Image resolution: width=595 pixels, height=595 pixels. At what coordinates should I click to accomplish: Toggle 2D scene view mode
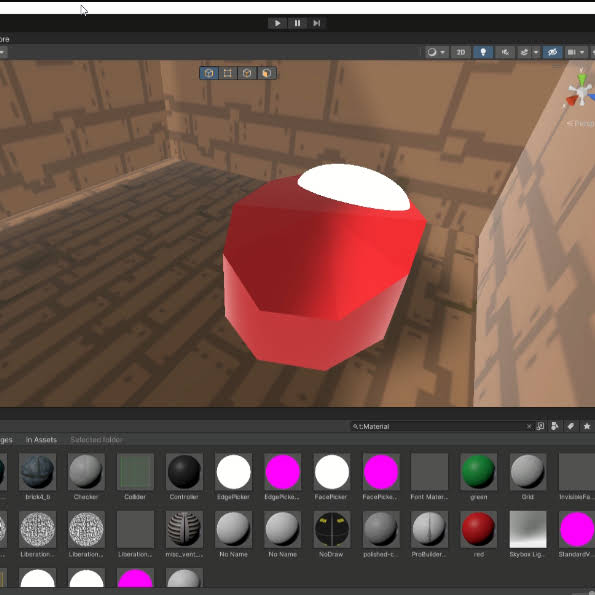[x=461, y=52]
